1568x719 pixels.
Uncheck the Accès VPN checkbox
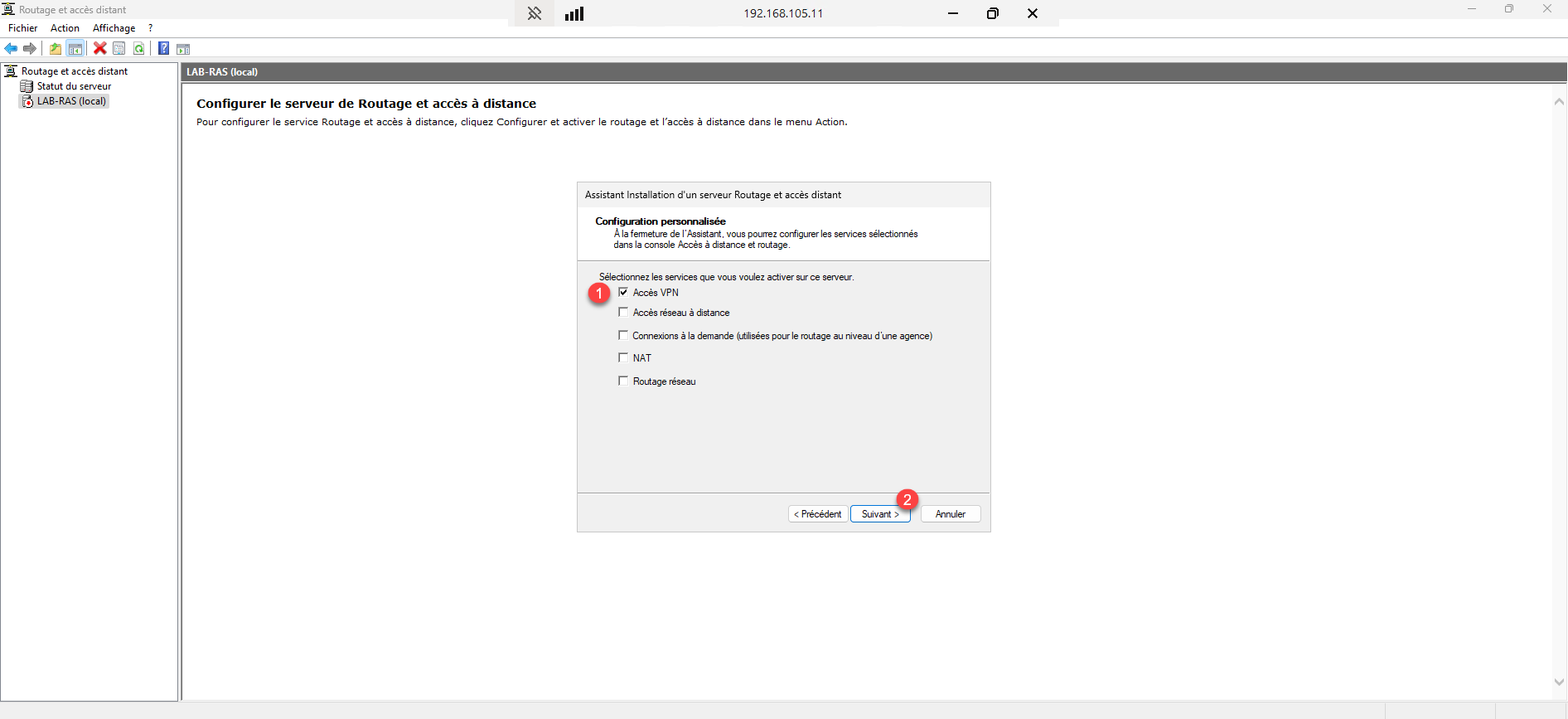pos(623,292)
